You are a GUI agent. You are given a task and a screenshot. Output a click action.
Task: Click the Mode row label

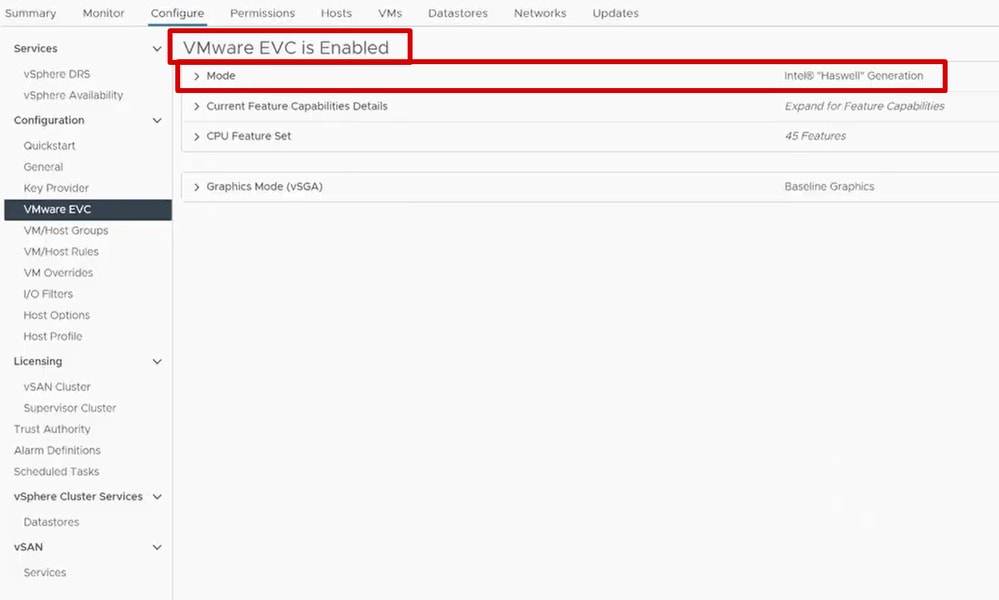(221, 76)
